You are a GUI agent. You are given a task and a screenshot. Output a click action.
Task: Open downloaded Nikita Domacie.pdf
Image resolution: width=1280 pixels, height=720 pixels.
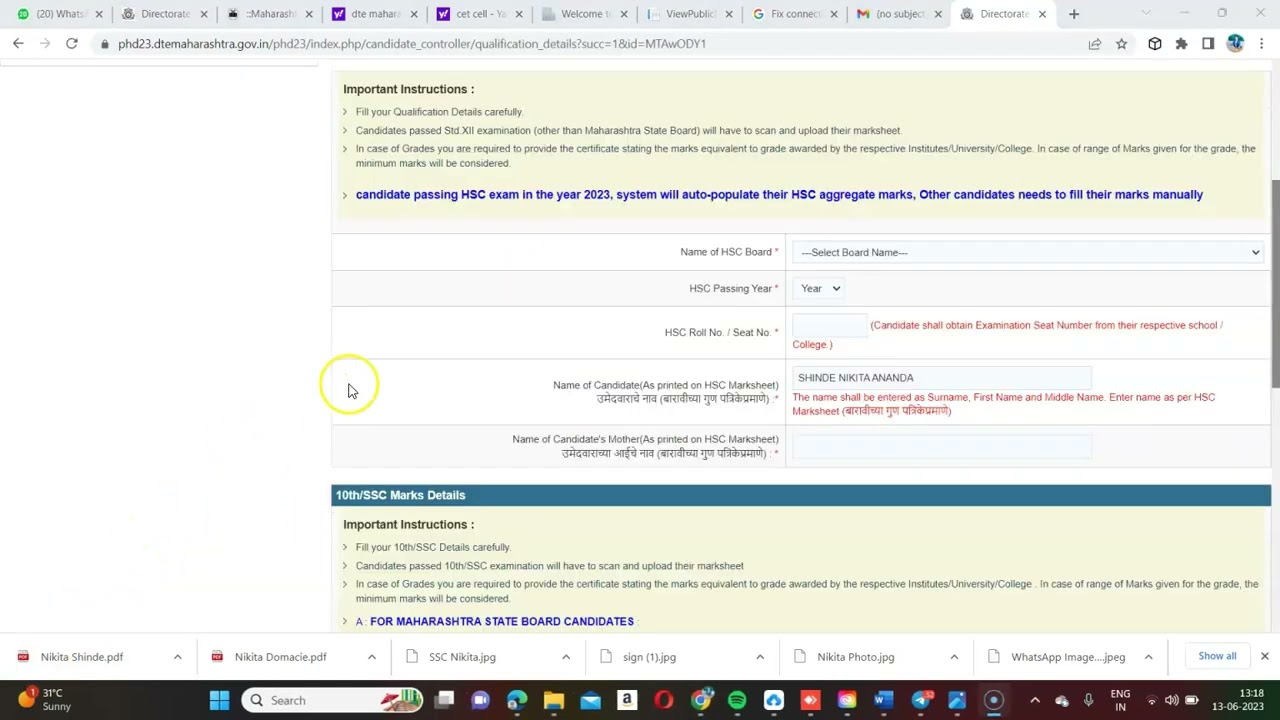click(280, 657)
